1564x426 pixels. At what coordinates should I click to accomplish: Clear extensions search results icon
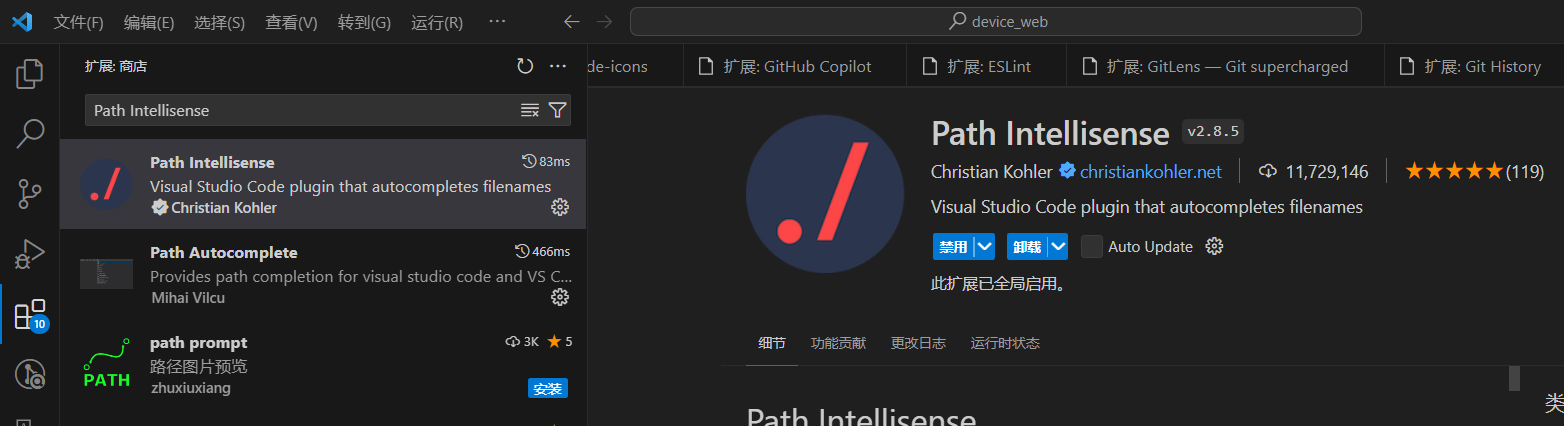pyautogui.click(x=530, y=110)
